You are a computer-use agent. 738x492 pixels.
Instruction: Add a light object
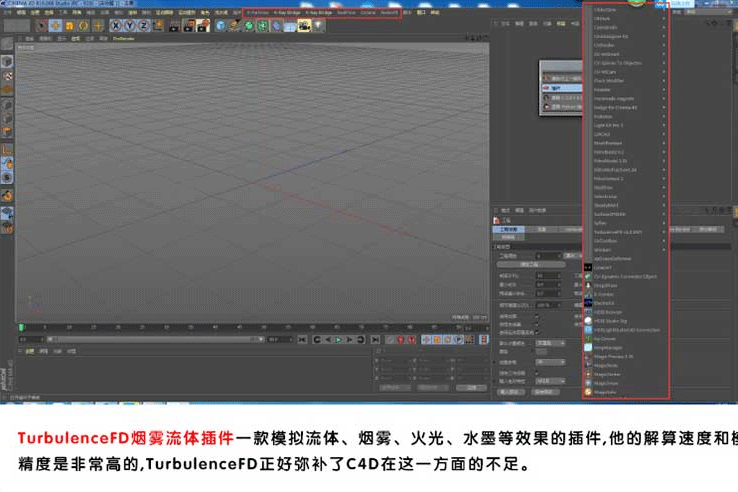coord(319,25)
